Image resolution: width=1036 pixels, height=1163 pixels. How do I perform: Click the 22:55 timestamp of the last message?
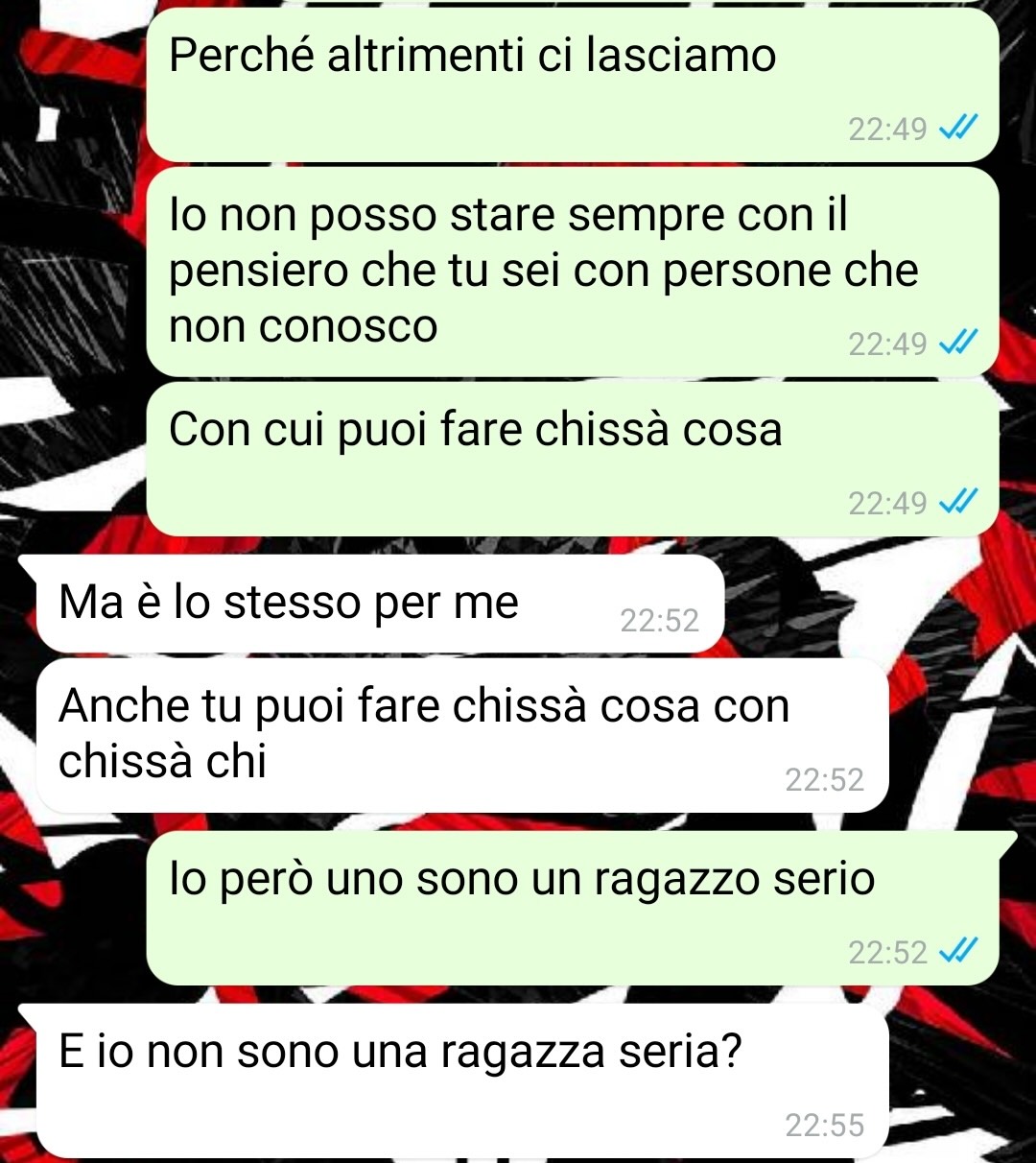[x=825, y=1125]
